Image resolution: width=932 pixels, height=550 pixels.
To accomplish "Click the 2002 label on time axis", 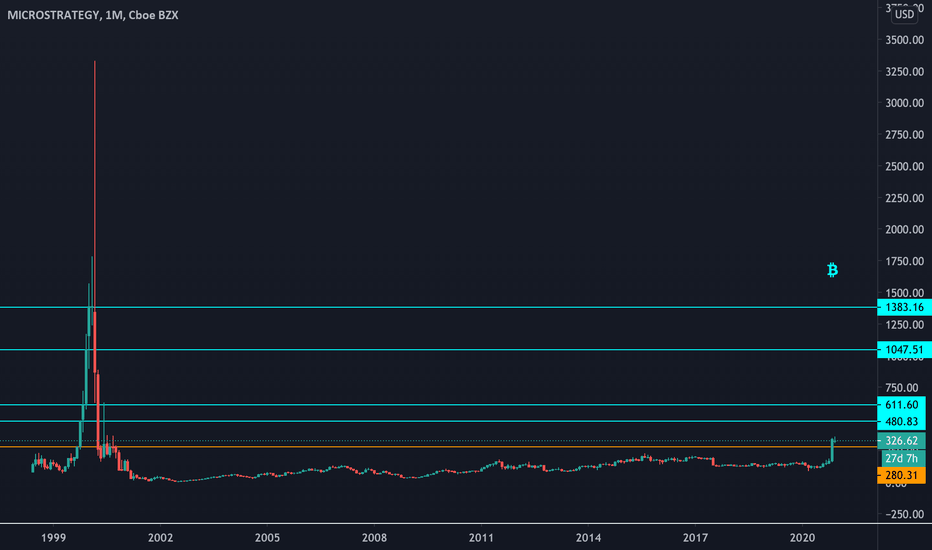I will pyautogui.click(x=160, y=538).
